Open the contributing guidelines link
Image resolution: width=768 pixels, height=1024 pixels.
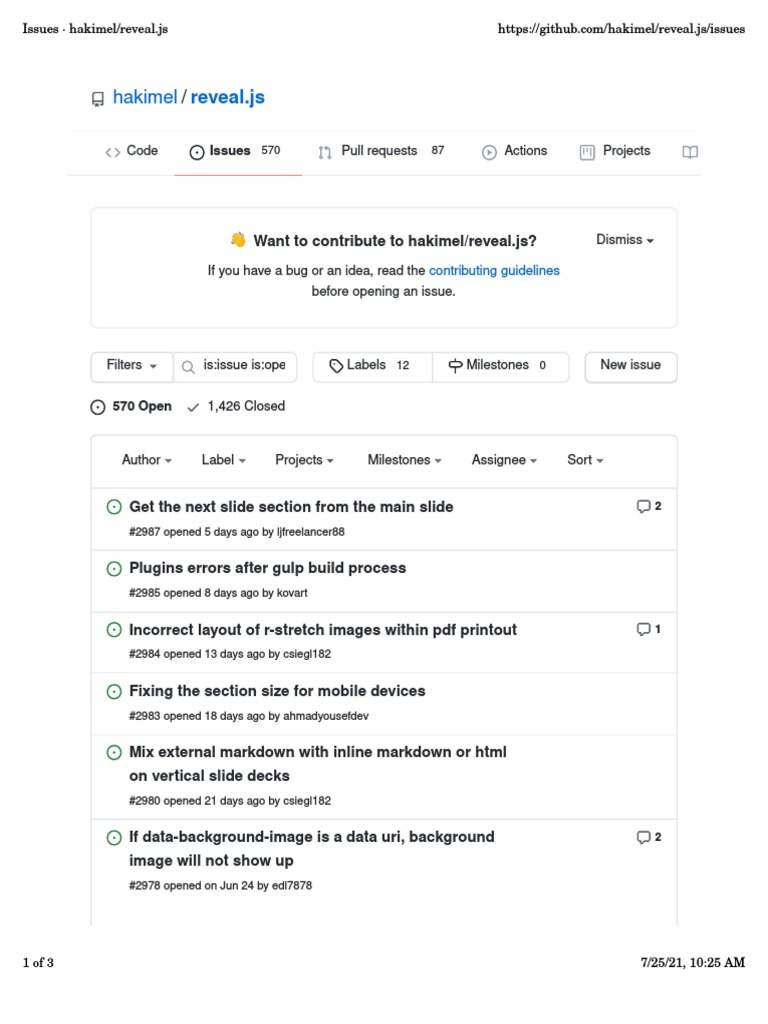coord(494,271)
